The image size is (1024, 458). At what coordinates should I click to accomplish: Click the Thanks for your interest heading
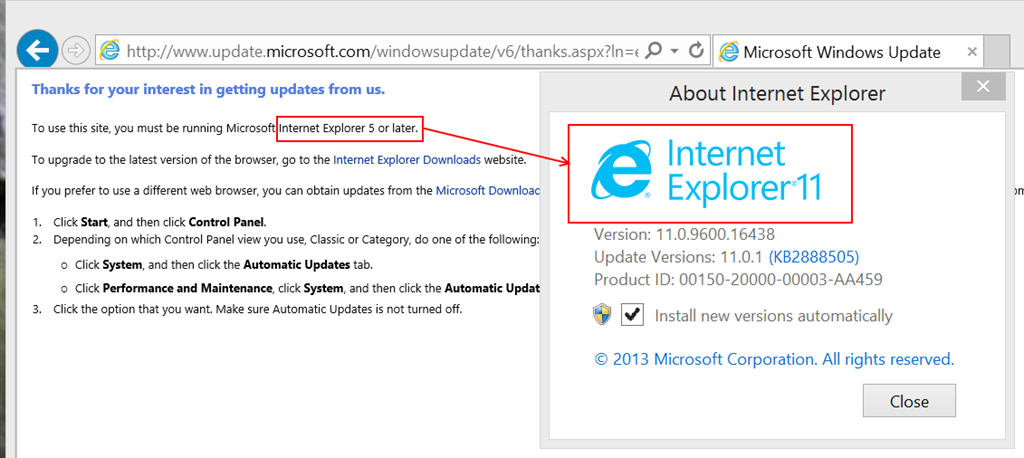tap(208, 90)
